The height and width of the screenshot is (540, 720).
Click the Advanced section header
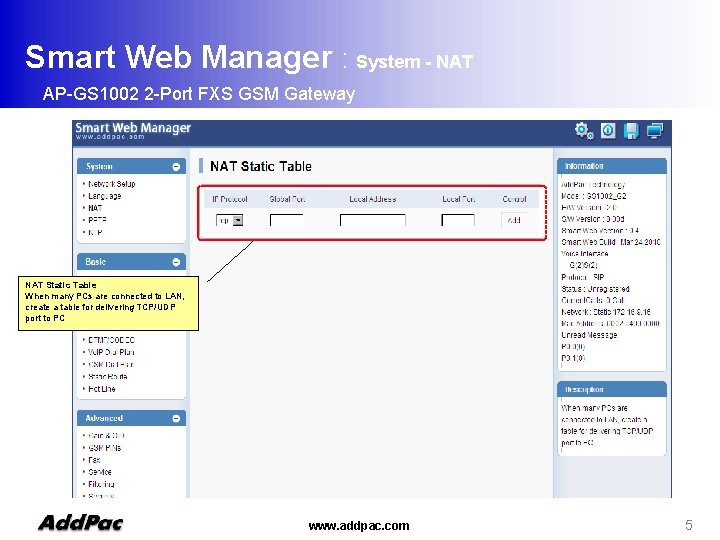[x=131, y=418]
